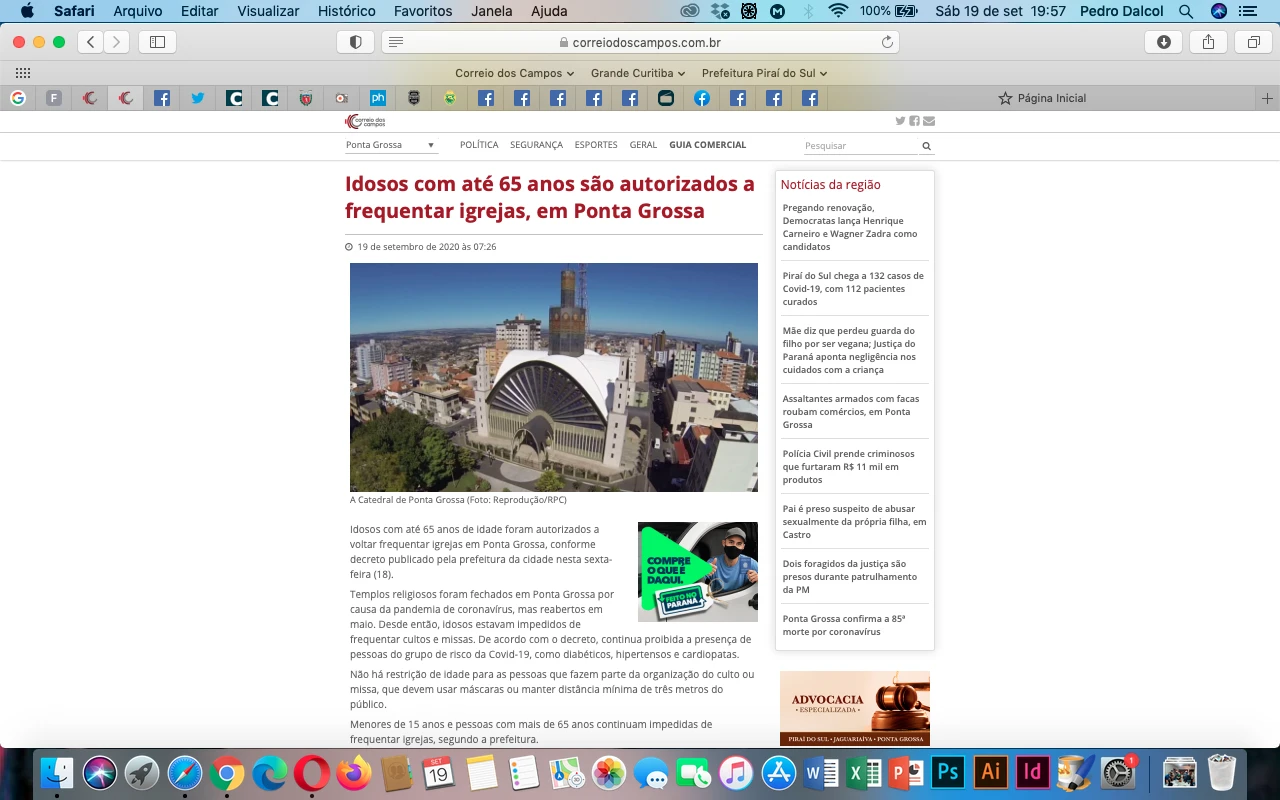This screenshot has width=1280, height=800.
Task: Open new tab with plus icon
Action: click(x=1267, y=98)
